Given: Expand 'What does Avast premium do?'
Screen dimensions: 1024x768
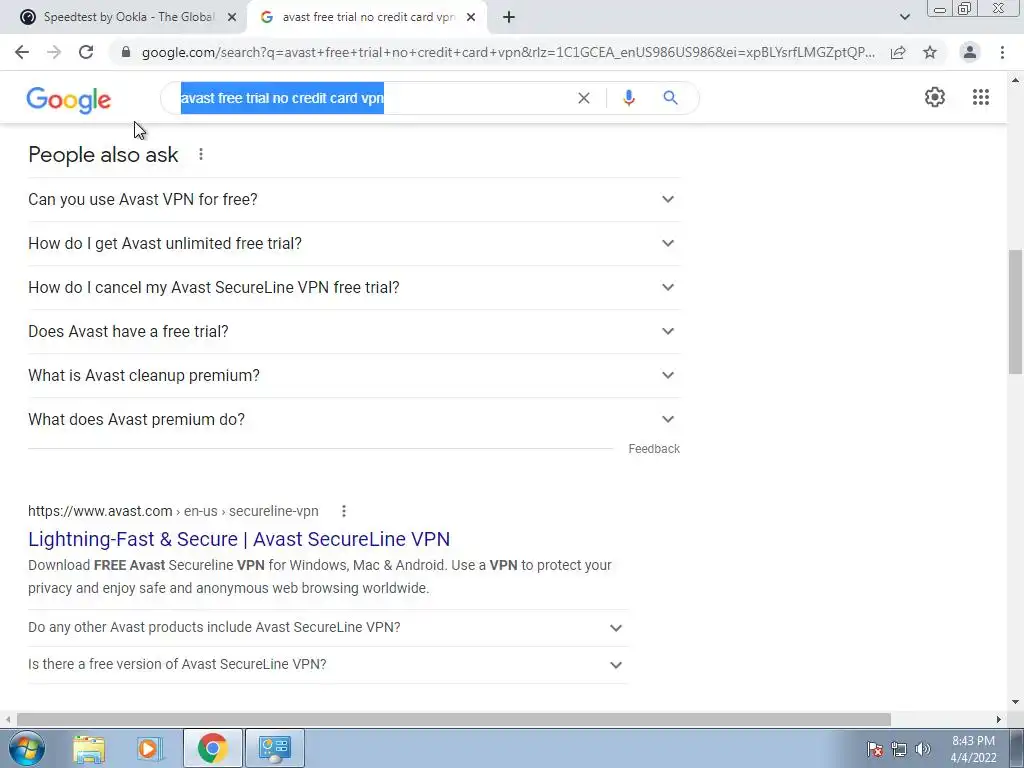Looking at the screenshot, I should pos(354,419).
